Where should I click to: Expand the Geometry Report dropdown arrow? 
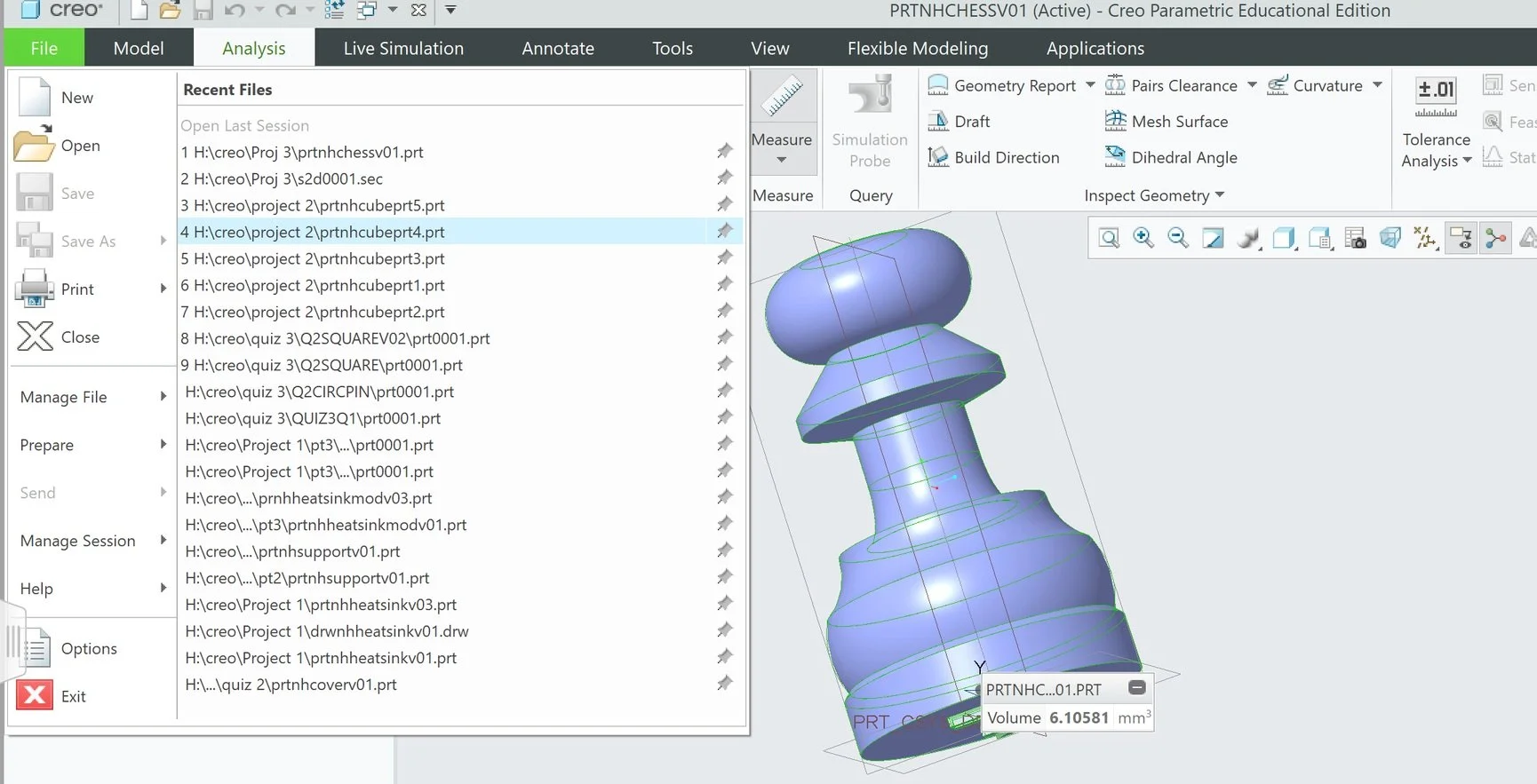(x=1090, y=85)
